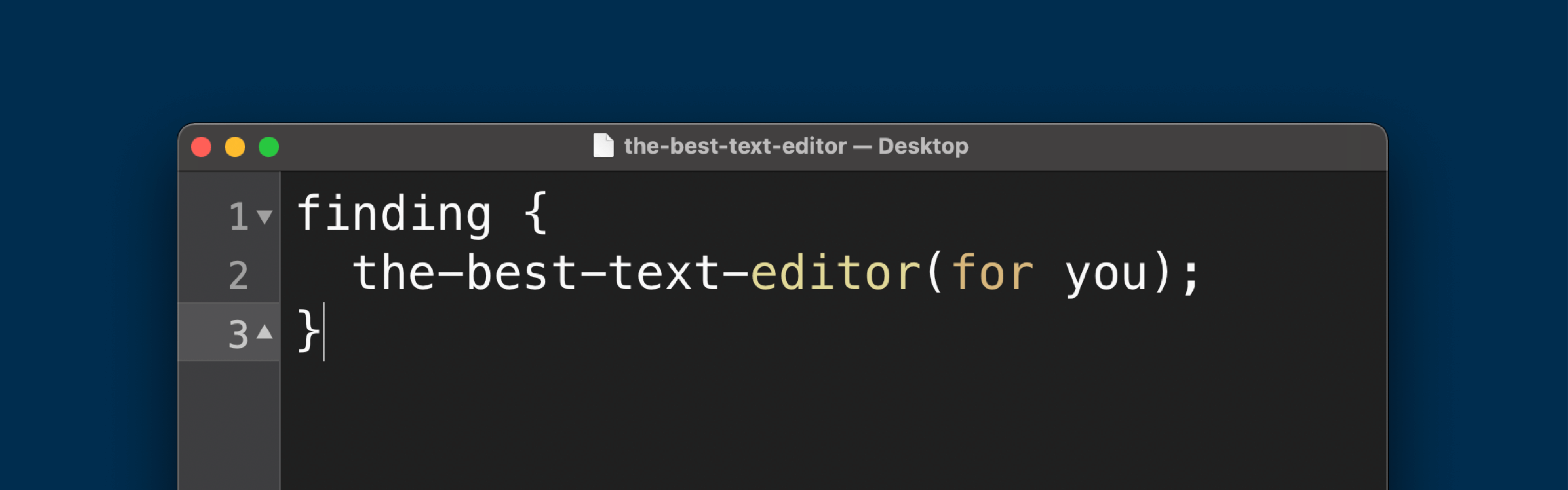Click the word you on line 2
Screen dimensions: 1568x490
coord(1105,274)
